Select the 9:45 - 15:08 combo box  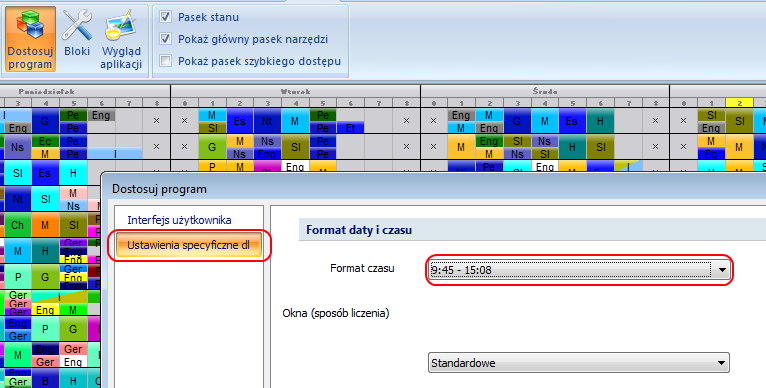(578, 270)
